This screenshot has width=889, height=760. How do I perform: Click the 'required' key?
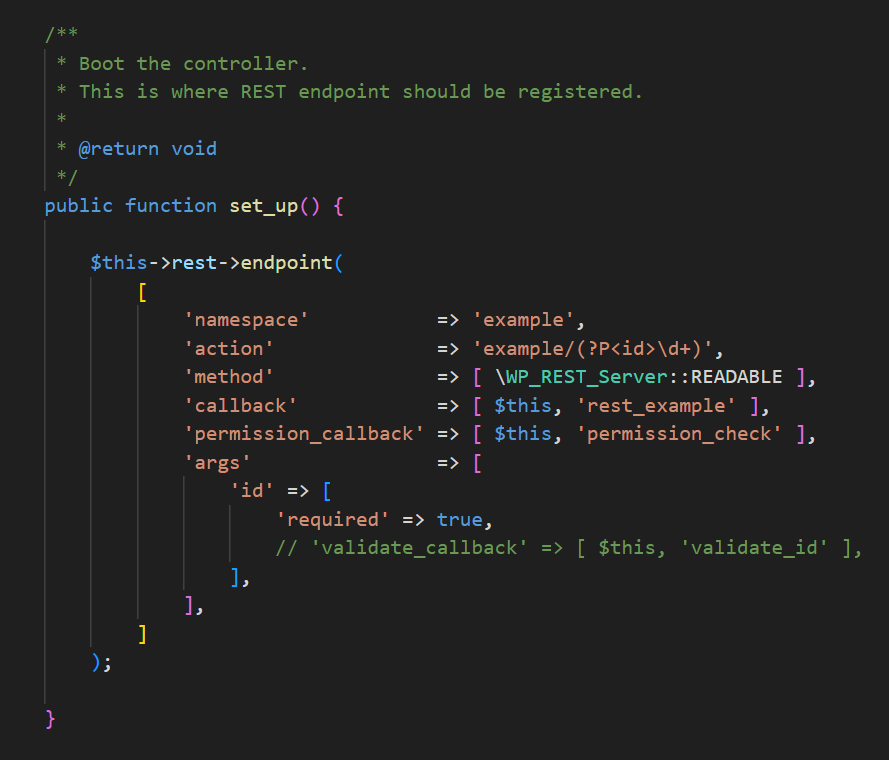[333, 520]
